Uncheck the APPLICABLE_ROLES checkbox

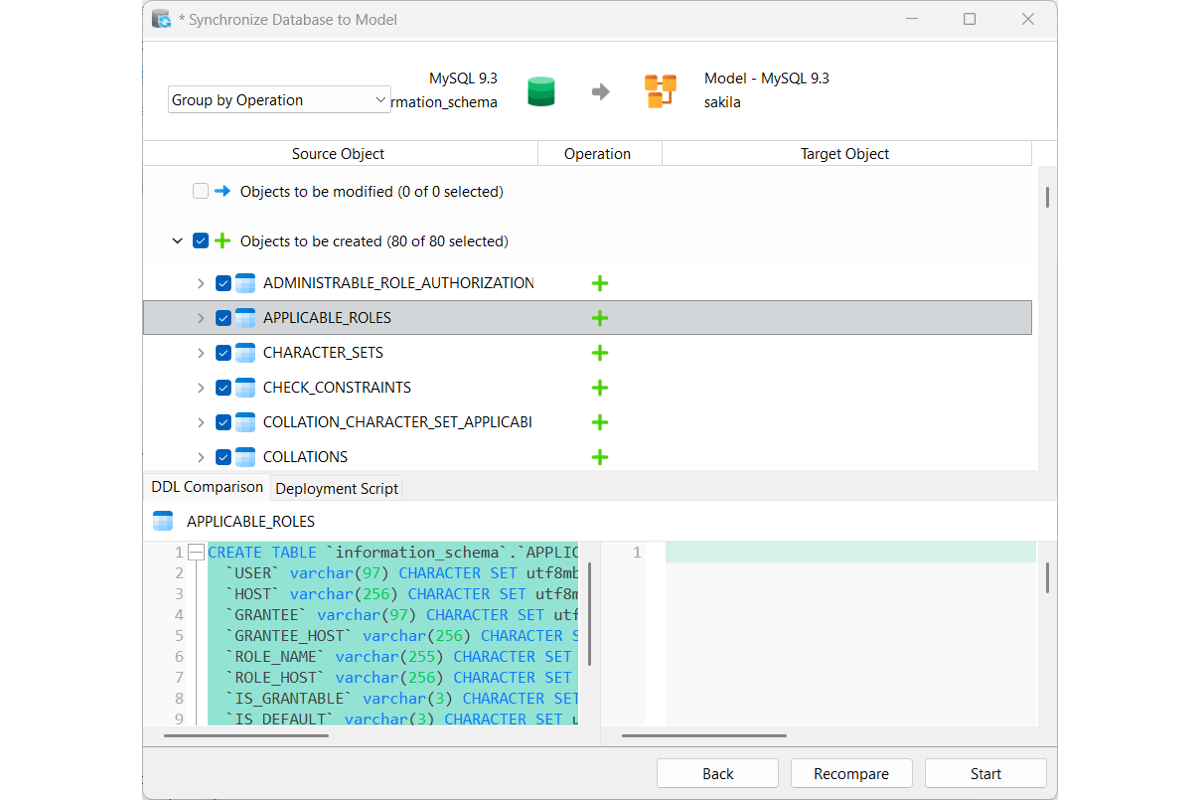(x=223, y=318)
